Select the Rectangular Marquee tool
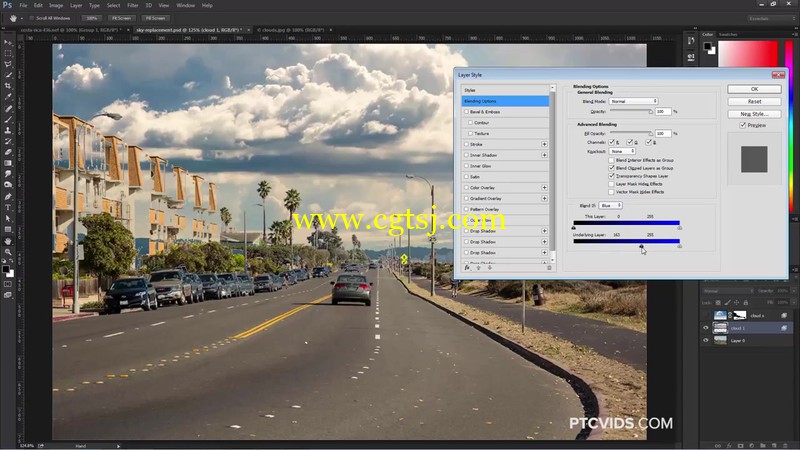This screenshot has width=800, height=450. (8, 54)
